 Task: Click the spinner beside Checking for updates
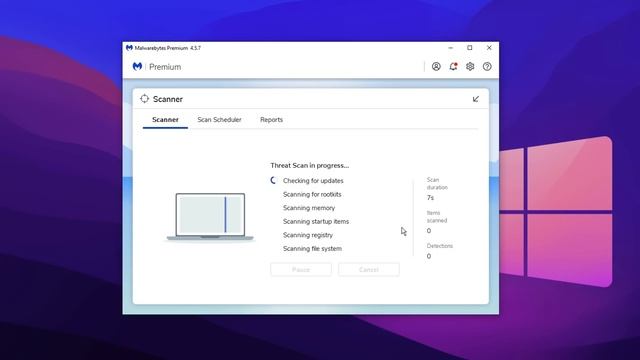coord(273,180)
